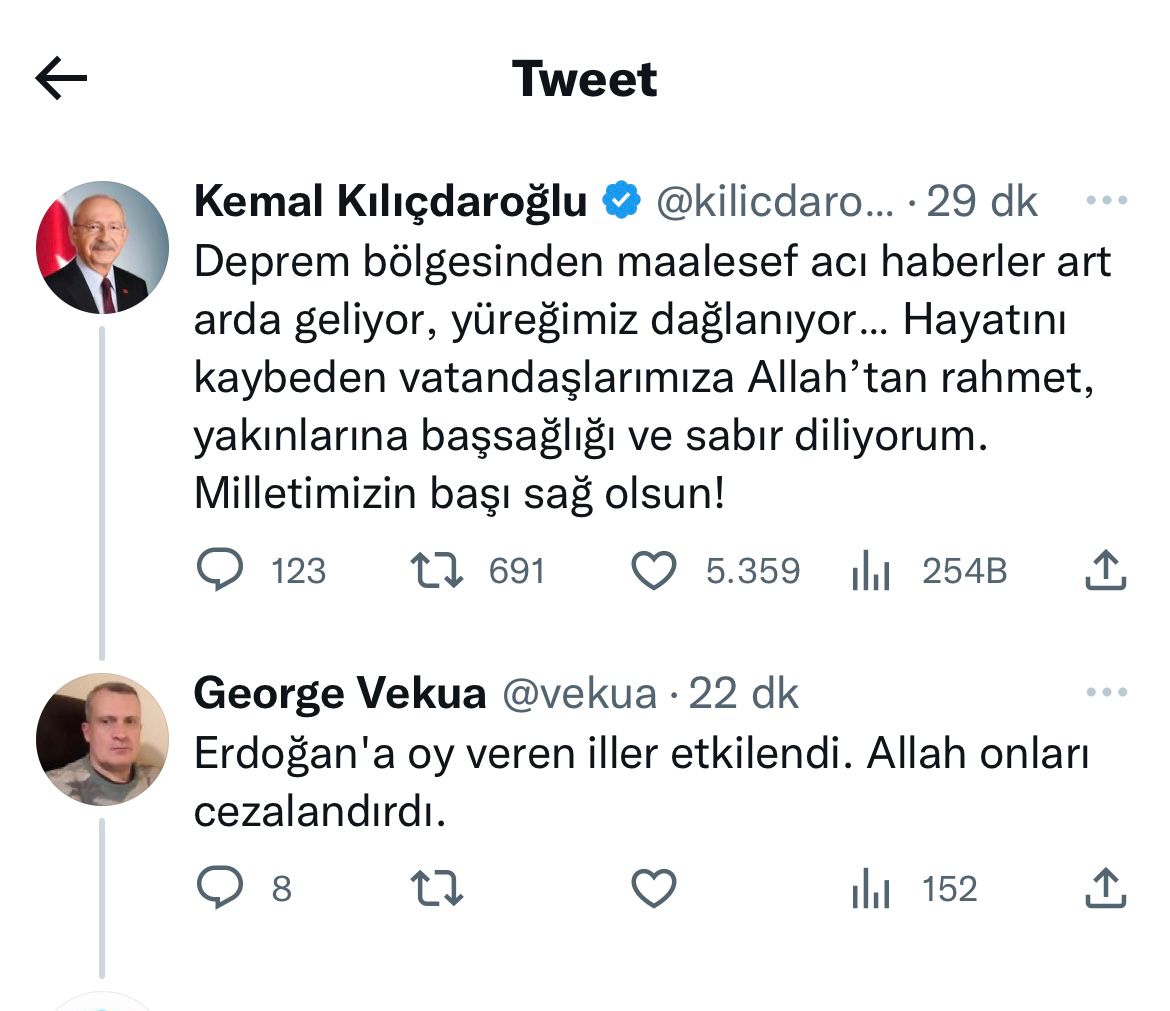Retweet Kemal Kılıçdaroğlu's tweet

[x=438, y=571]
